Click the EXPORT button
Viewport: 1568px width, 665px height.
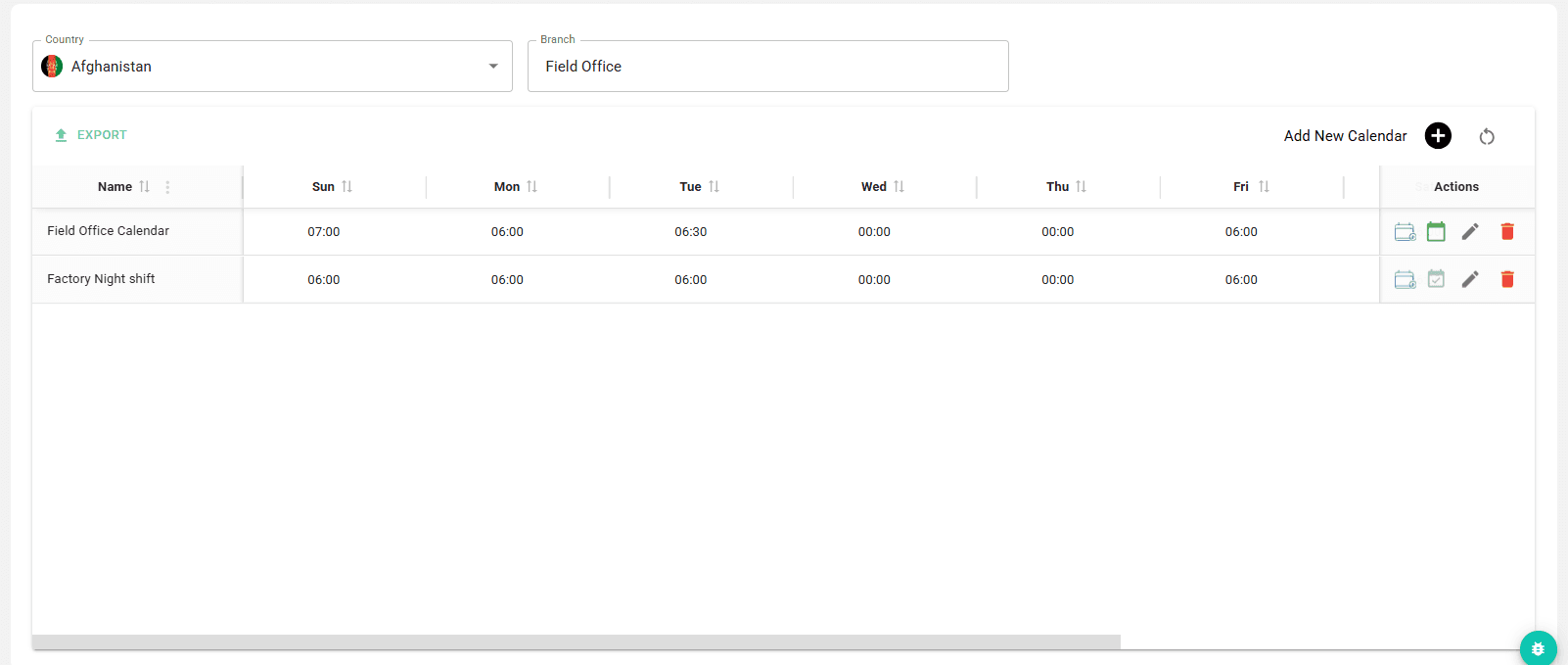pos(91,135)
